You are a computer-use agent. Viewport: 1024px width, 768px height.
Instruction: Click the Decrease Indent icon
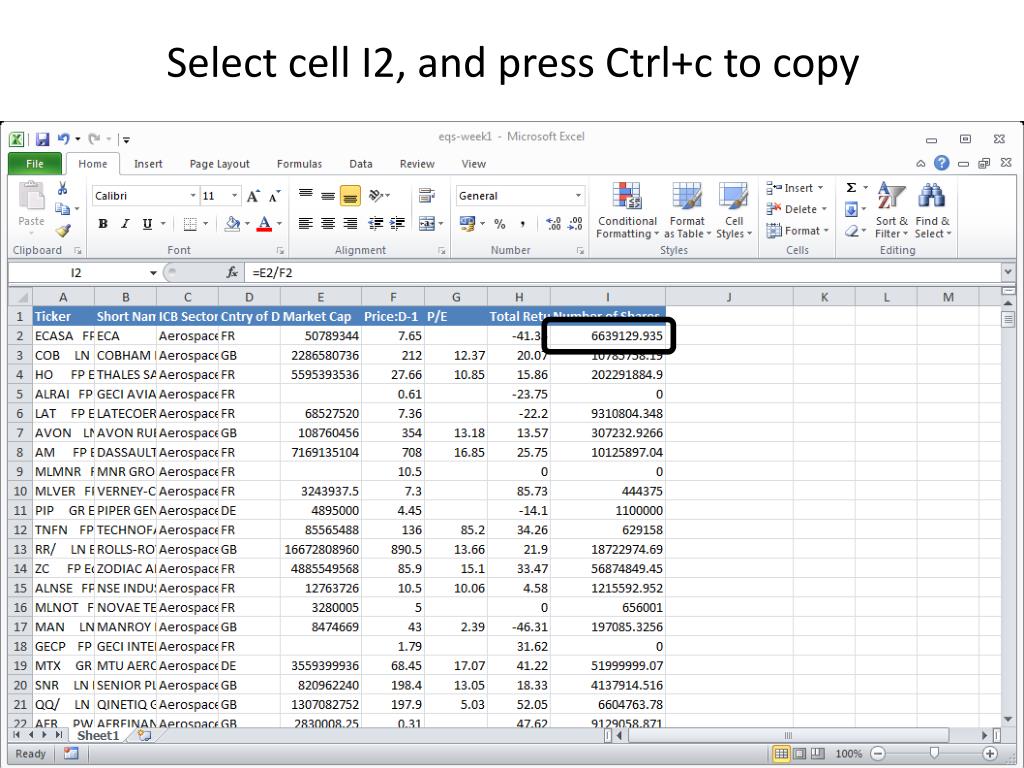(x=376, y=224)
